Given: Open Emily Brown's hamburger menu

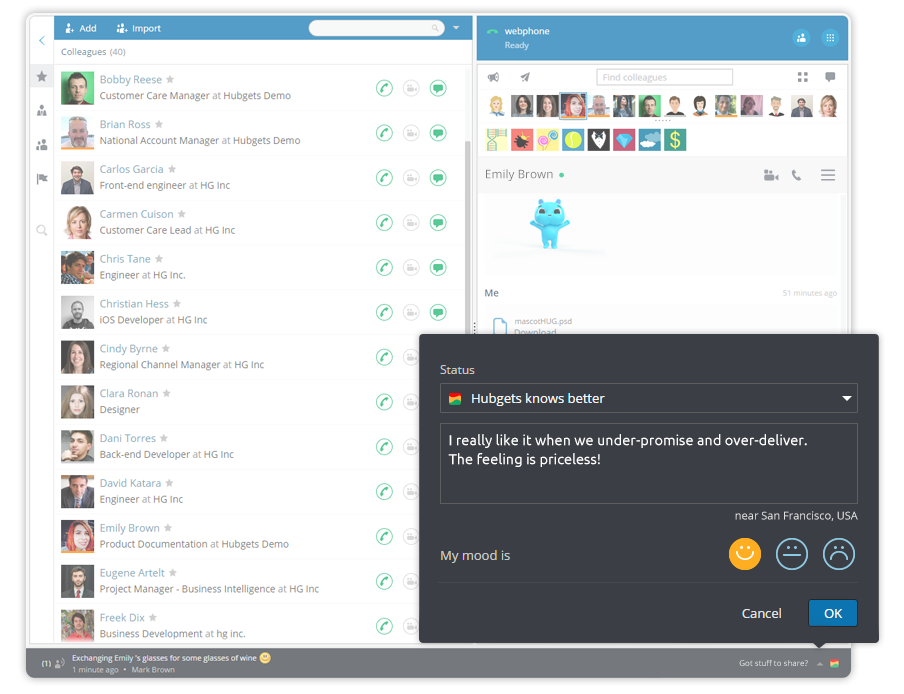Looking at the screenshot, I should coord(828,175).
